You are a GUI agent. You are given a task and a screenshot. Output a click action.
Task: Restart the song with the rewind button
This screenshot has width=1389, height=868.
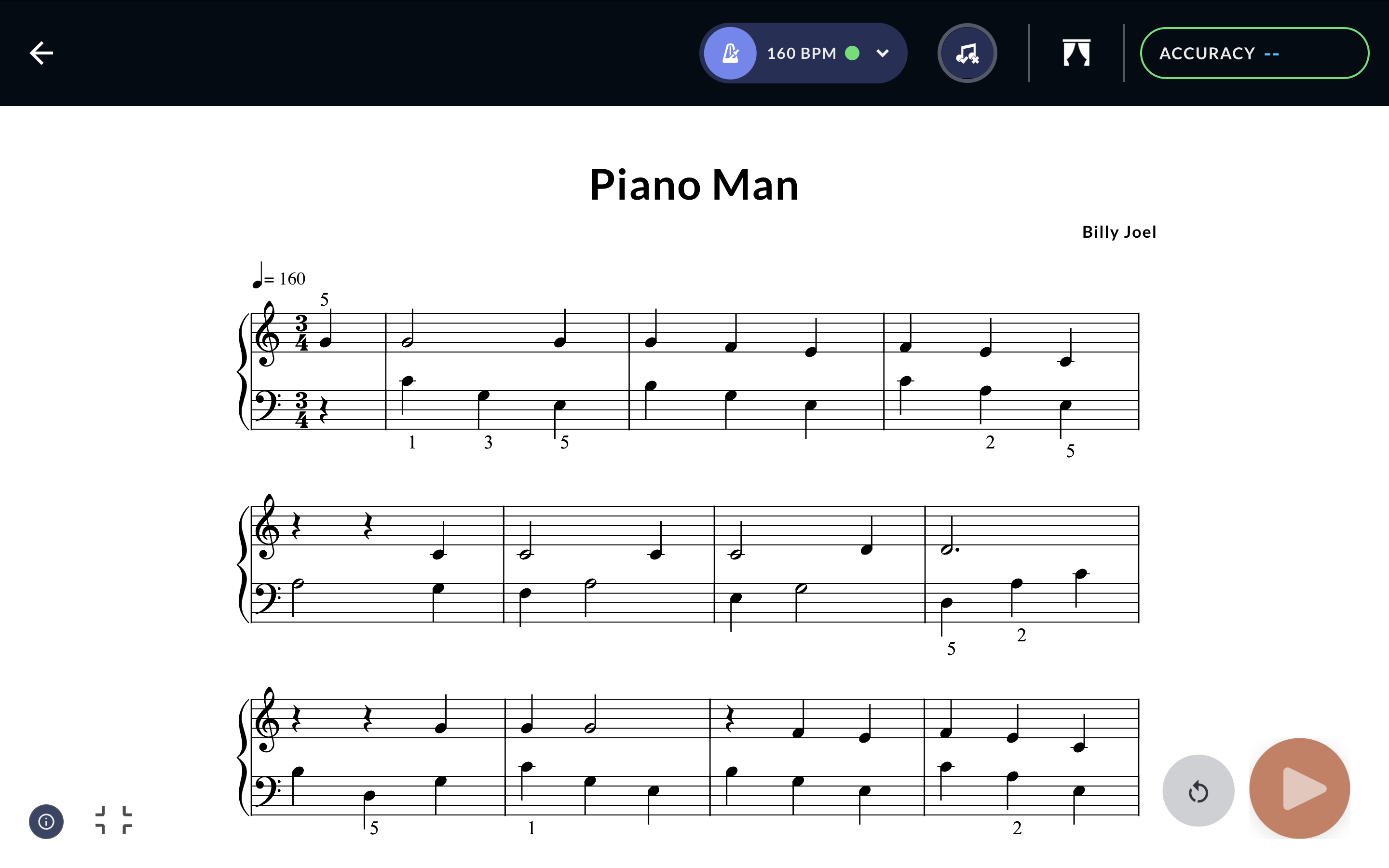pyautogui.click(x=1198, y=790)
